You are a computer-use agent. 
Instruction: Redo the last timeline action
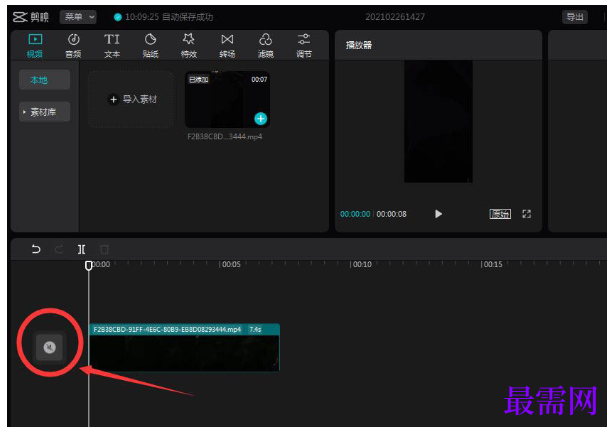[59, 249]
